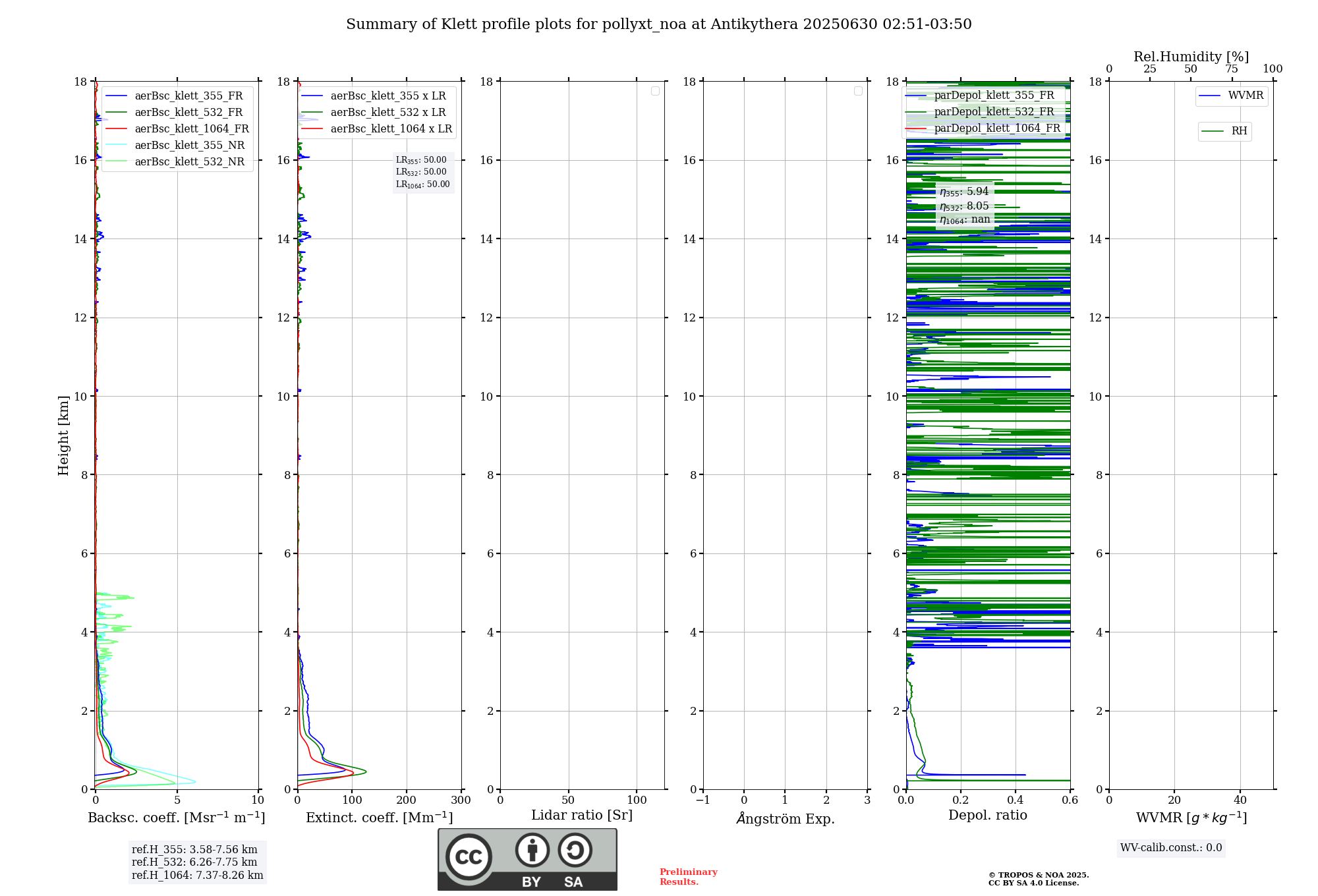Image resolution: width=1318 pixels, height=896 pixels.
Task: Click the ShareAlike SA circular arrow icon
Action: pyautogui.click(x=575, y=850)
